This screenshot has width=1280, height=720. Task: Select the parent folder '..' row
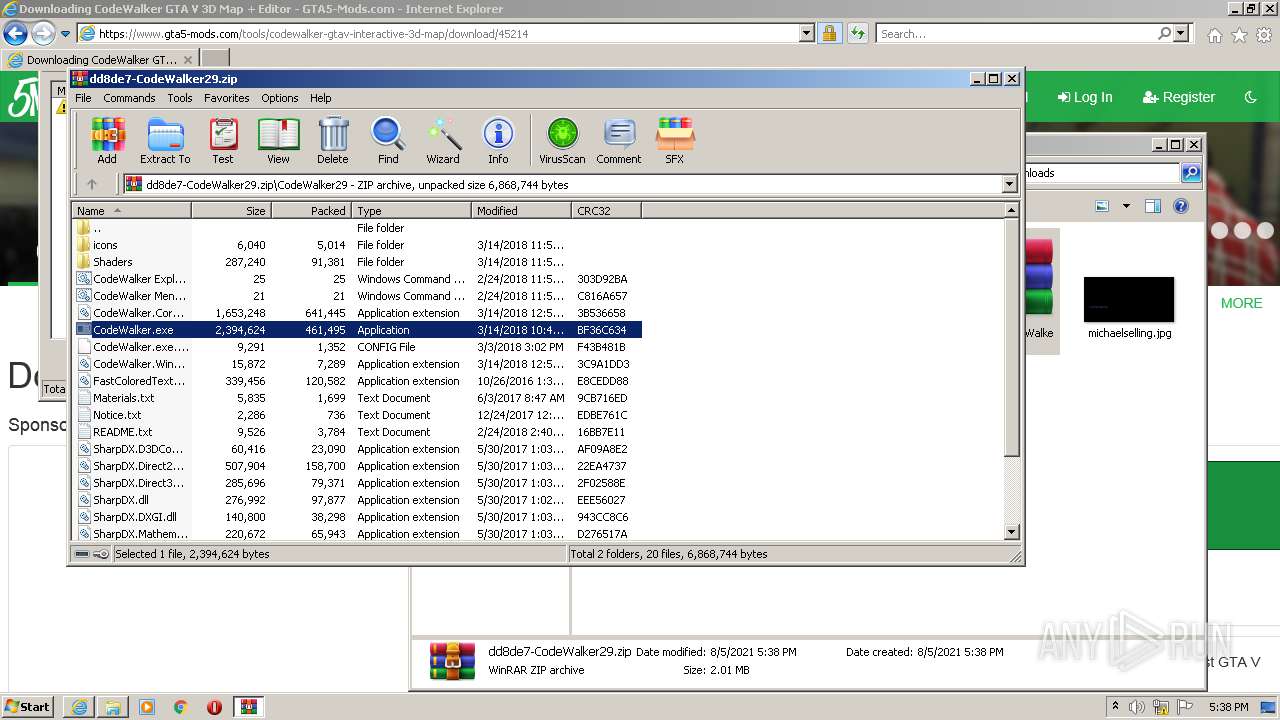click(x=357, y=228)
